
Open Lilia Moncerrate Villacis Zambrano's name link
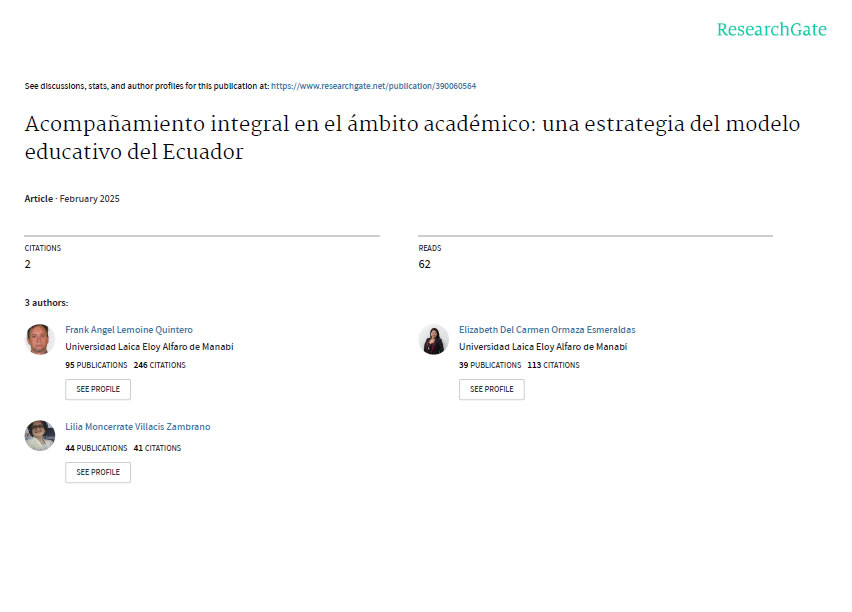coord(138,426)
